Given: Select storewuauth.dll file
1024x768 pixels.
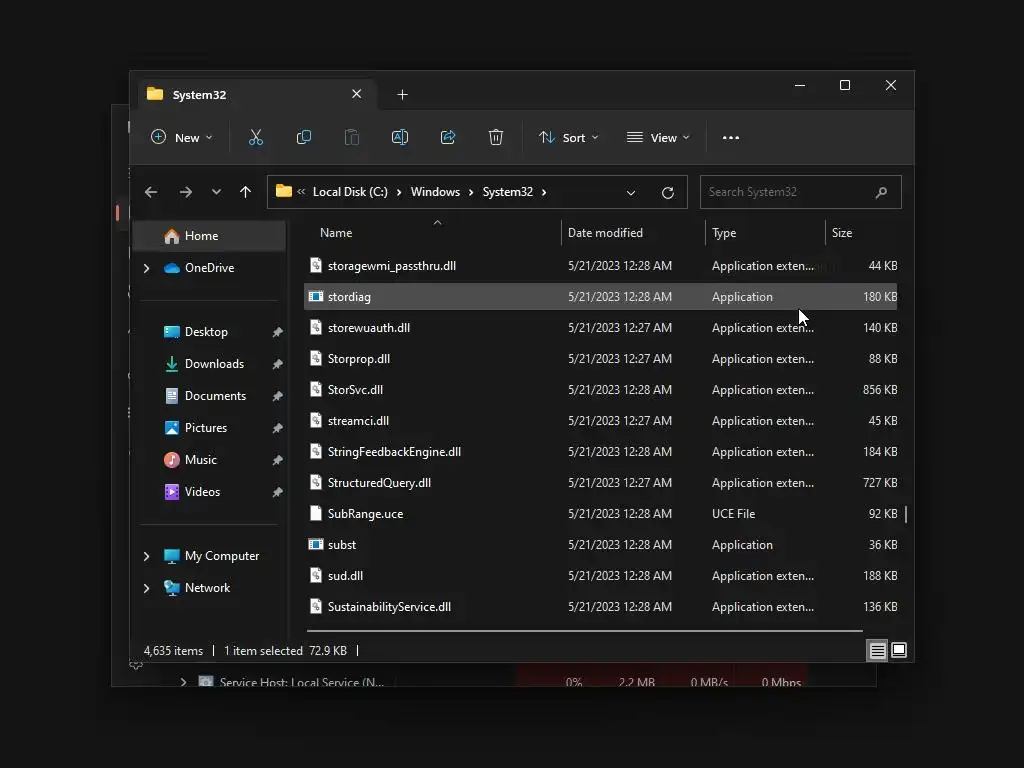Looking at the screenshot, I should (x=601, y=328).
